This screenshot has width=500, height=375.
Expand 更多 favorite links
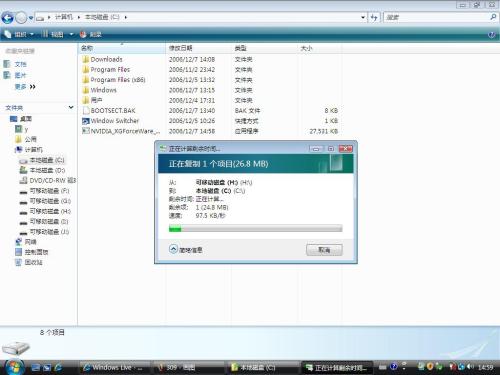tap(25, 87)
